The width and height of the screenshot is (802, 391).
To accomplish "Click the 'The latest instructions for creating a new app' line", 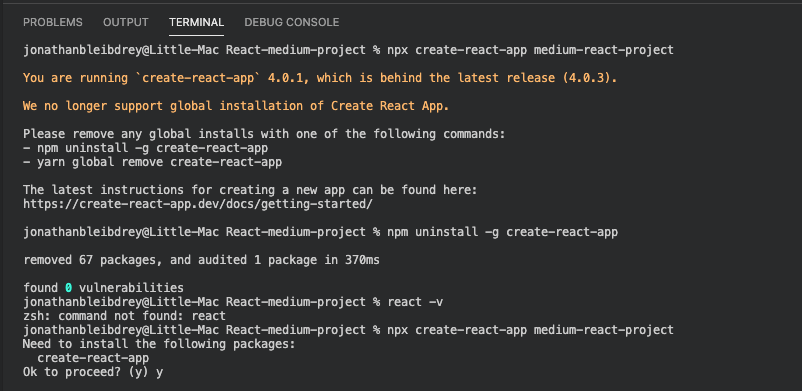I will (x=250, y=190).
